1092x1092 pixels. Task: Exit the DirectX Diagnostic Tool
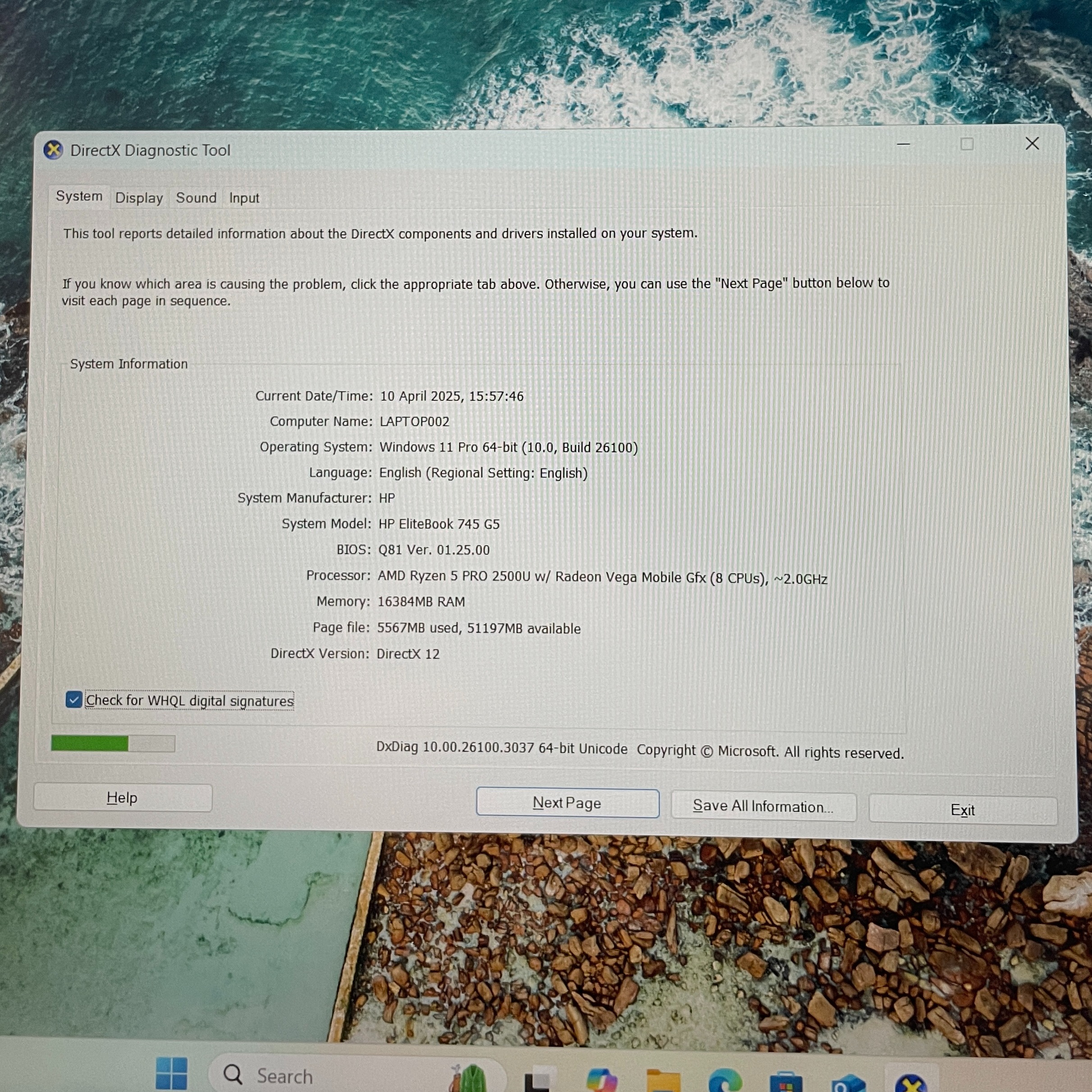[x=963, y=810]
